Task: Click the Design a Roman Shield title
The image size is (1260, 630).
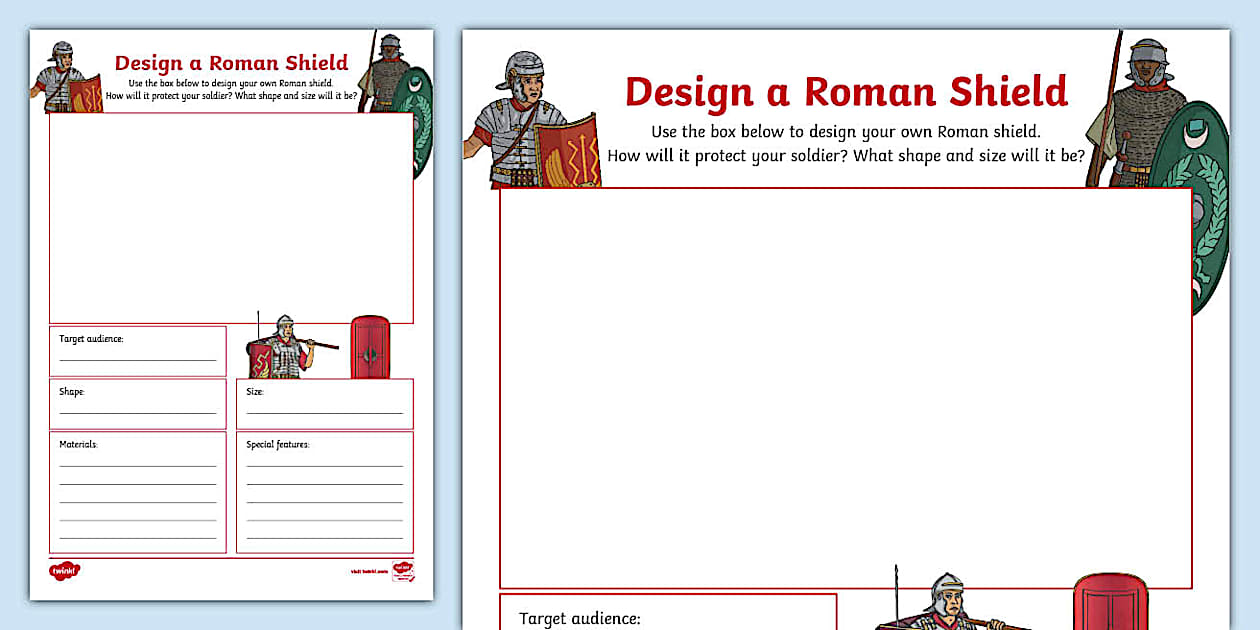Action: pyautogui.click(x=845, y=92)
